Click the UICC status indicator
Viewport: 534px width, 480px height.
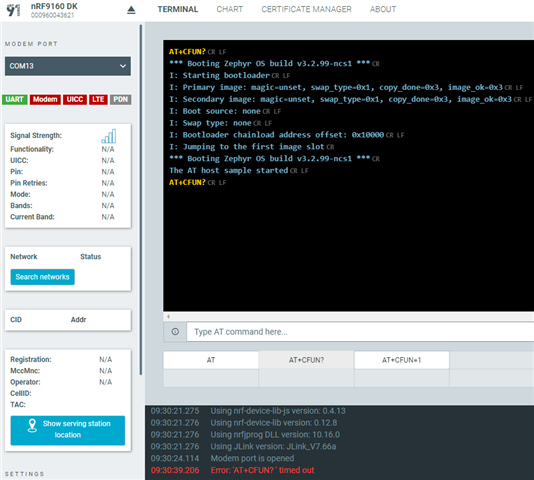[x=75, y=99]
